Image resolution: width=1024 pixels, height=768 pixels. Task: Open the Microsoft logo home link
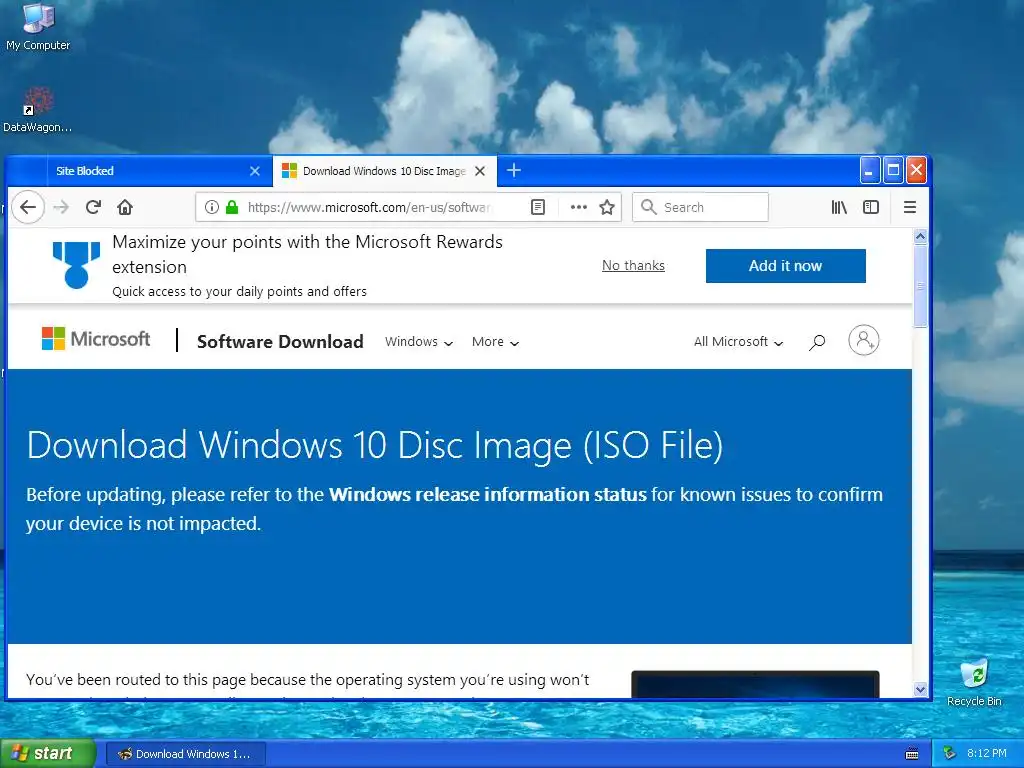tap(96, 339)
